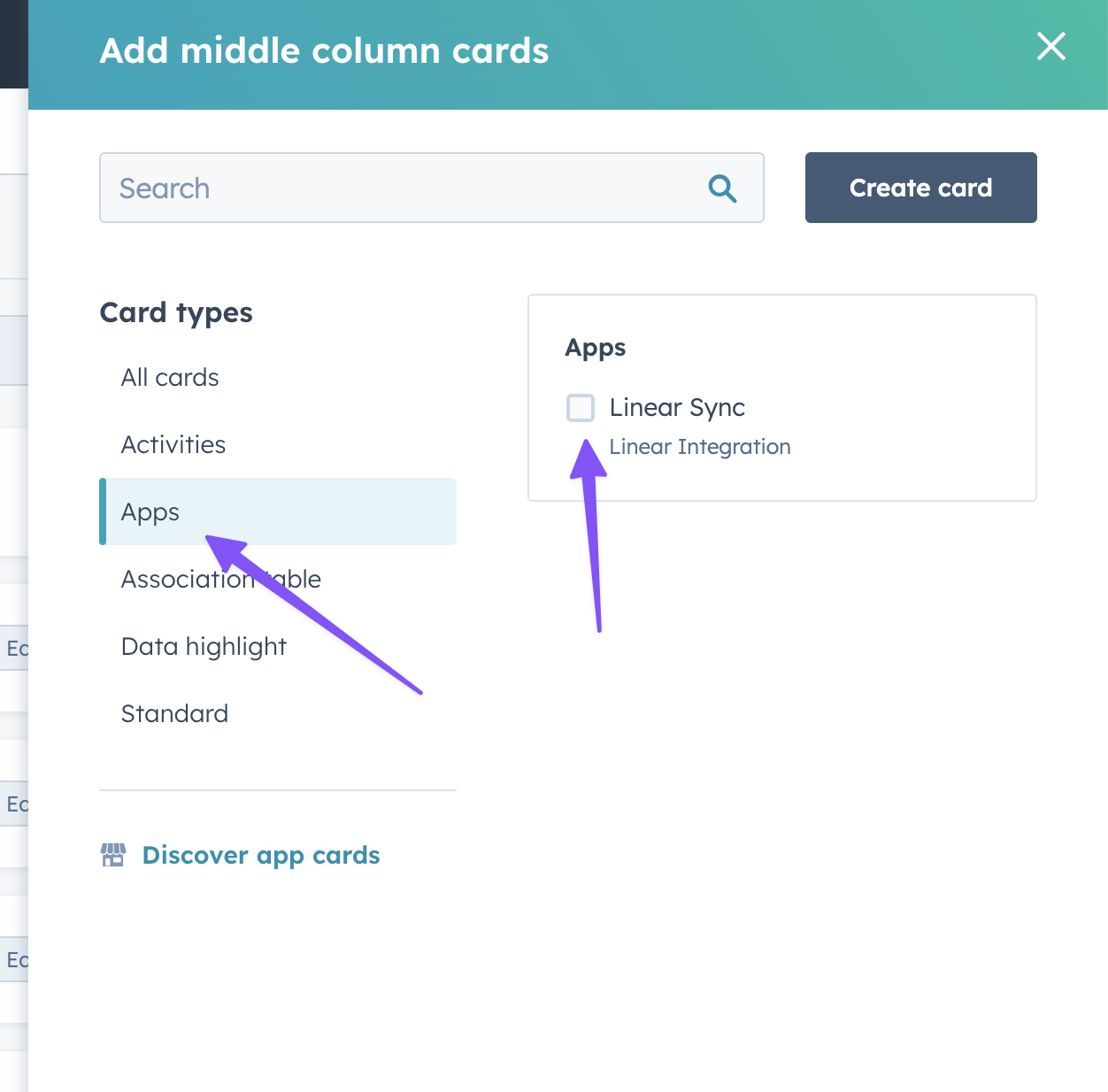
Task: Click the marketplace storefront icon
Action: [113, 855]
